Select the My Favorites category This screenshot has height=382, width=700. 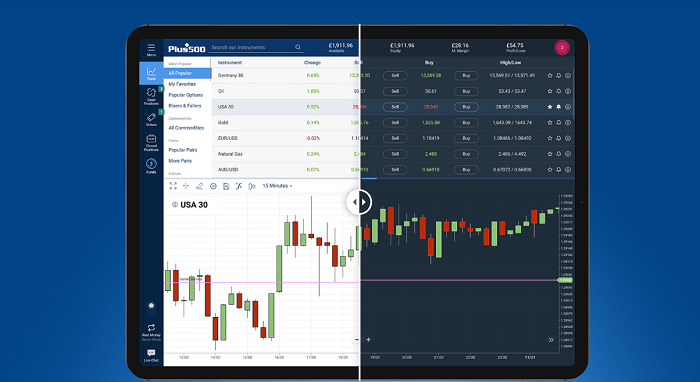[x=182, y=84]
